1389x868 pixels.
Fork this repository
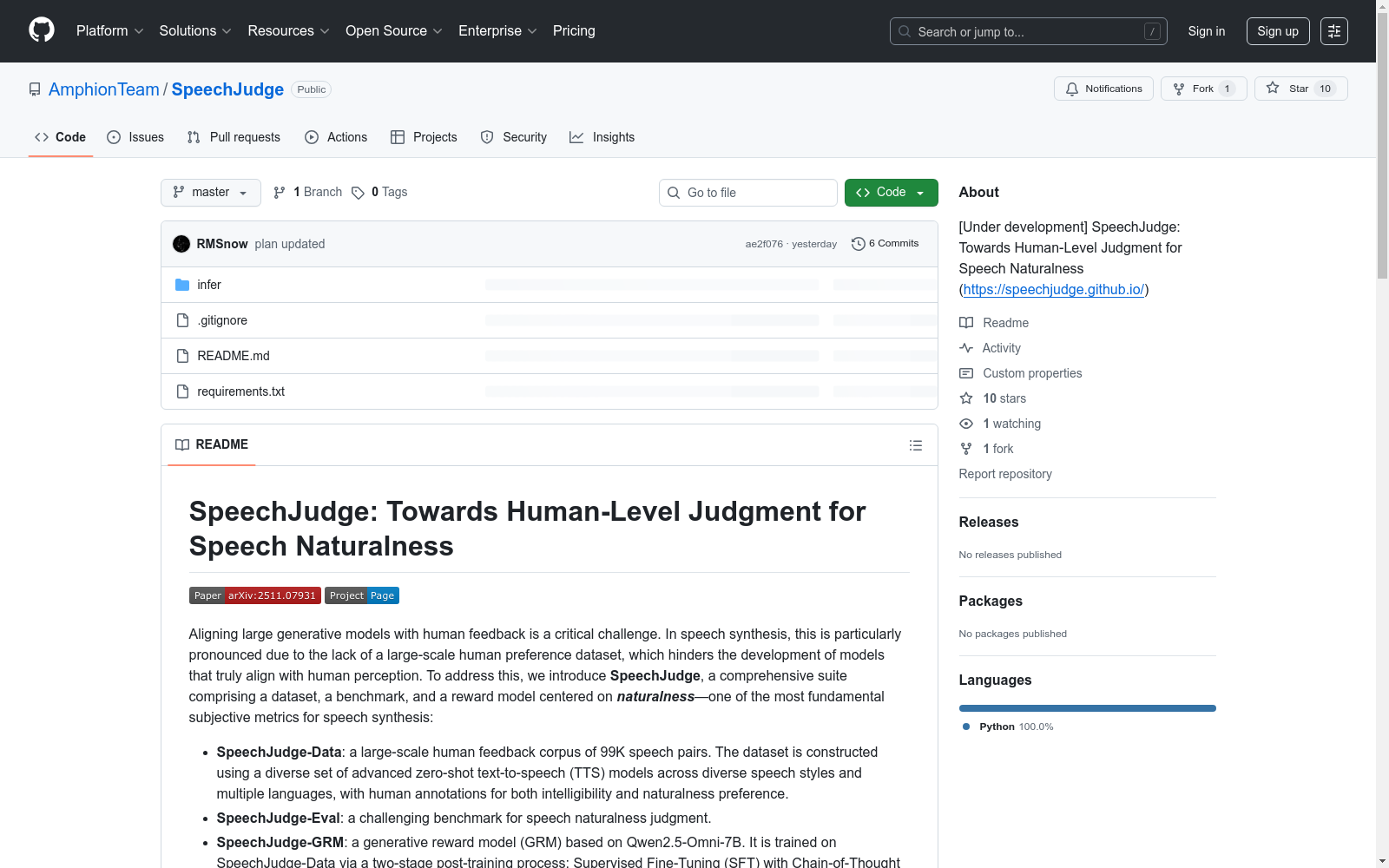click(x=1203, y=89)
